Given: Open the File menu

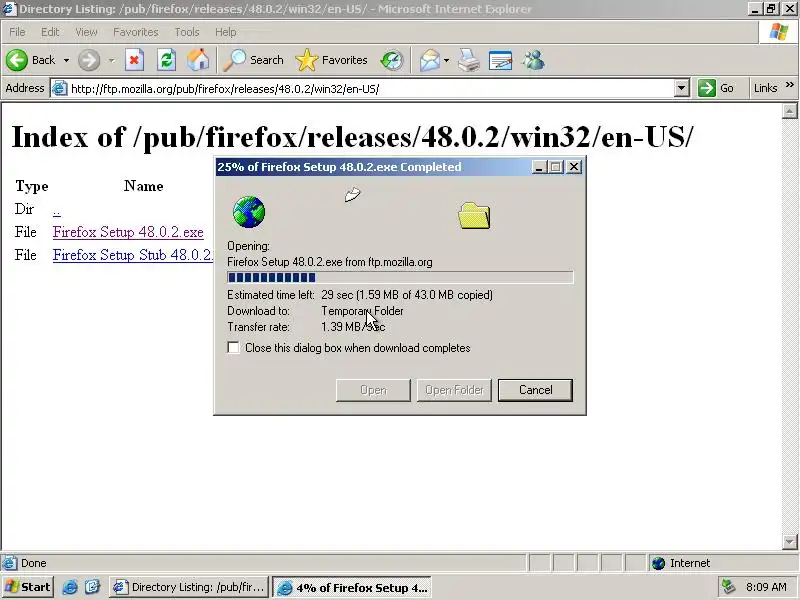Looking at the screenshot, I should (x=17, y=32).
